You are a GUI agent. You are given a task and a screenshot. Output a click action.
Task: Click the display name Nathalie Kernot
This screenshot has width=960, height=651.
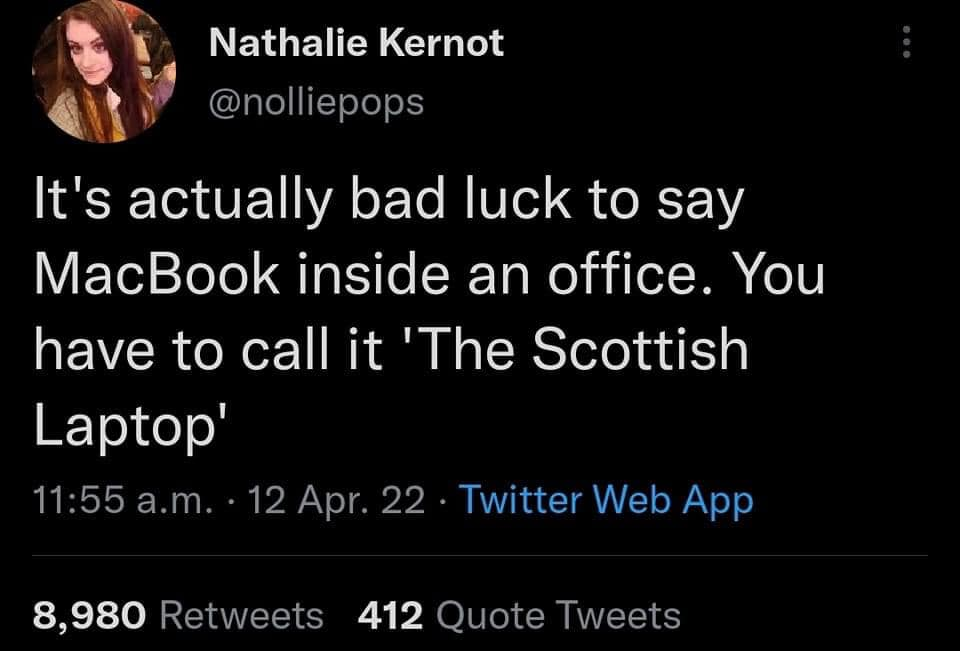355,42
